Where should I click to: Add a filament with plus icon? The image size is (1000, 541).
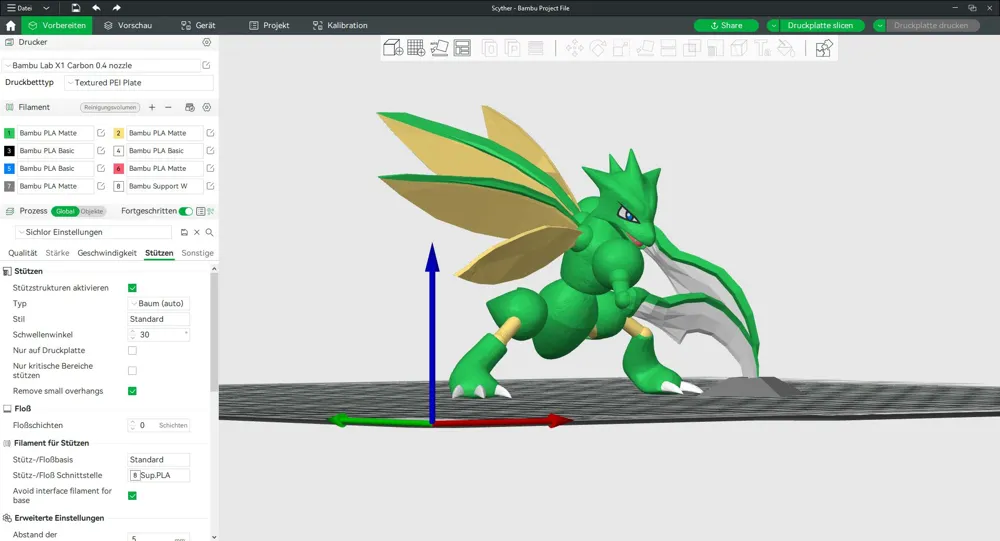tap(152, 107)
